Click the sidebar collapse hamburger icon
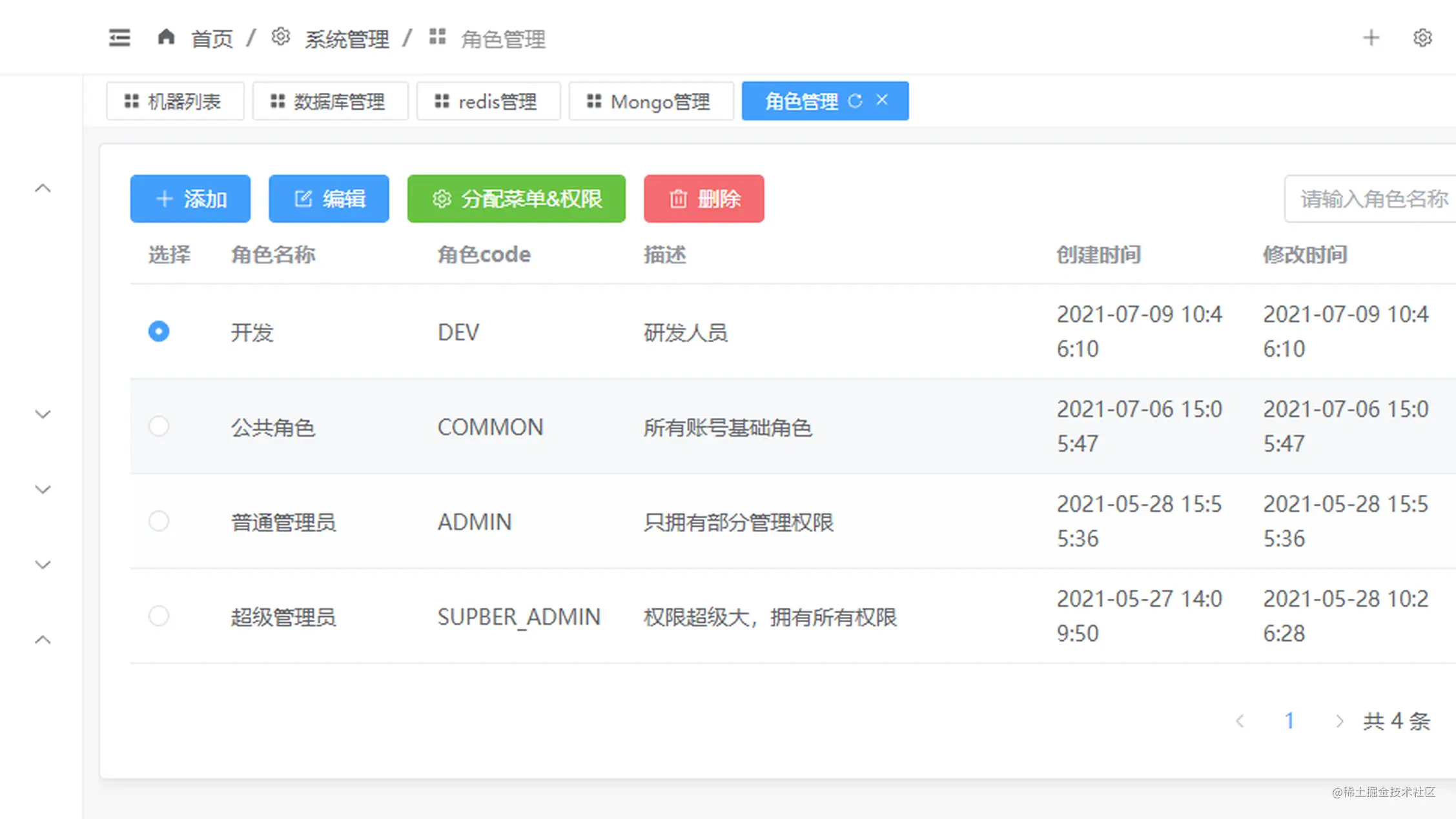This screenshot has height=819, width=1456. tap(119, 38)
